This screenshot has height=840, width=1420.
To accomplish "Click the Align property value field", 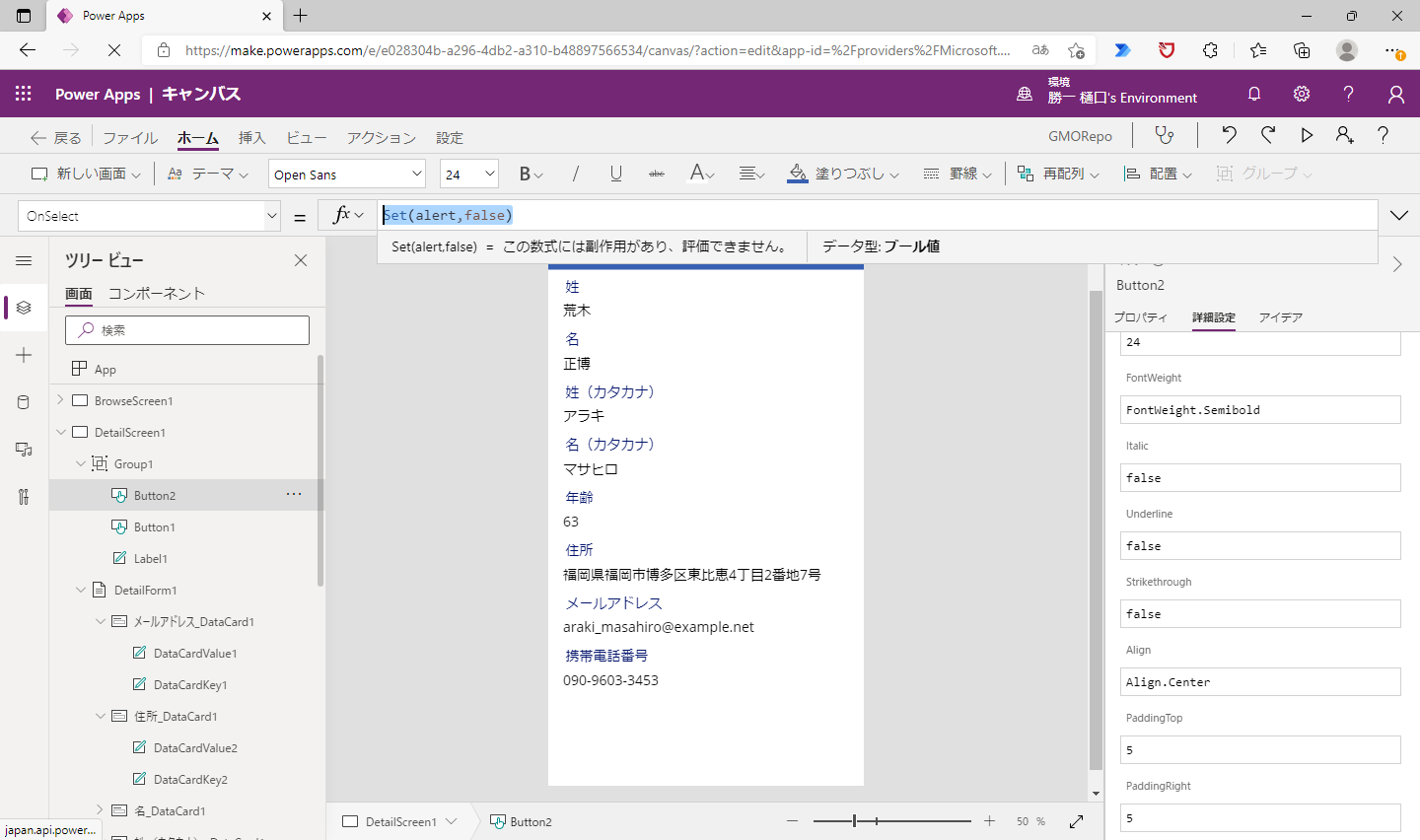I will pyautogui.click(x=1260, y=681).
